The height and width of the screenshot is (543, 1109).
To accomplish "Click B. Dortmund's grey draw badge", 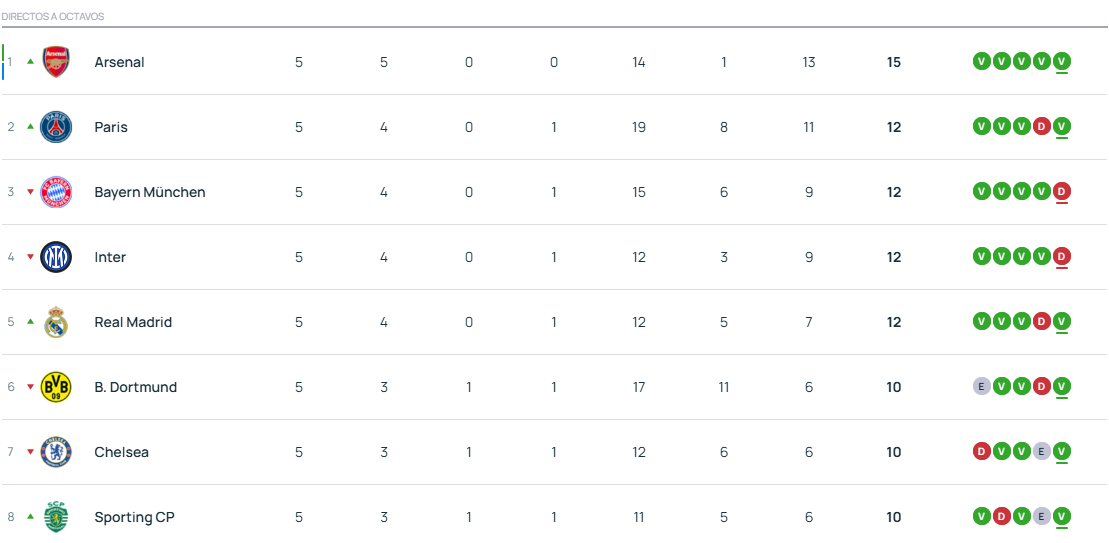I will click(x=982, y=386).
